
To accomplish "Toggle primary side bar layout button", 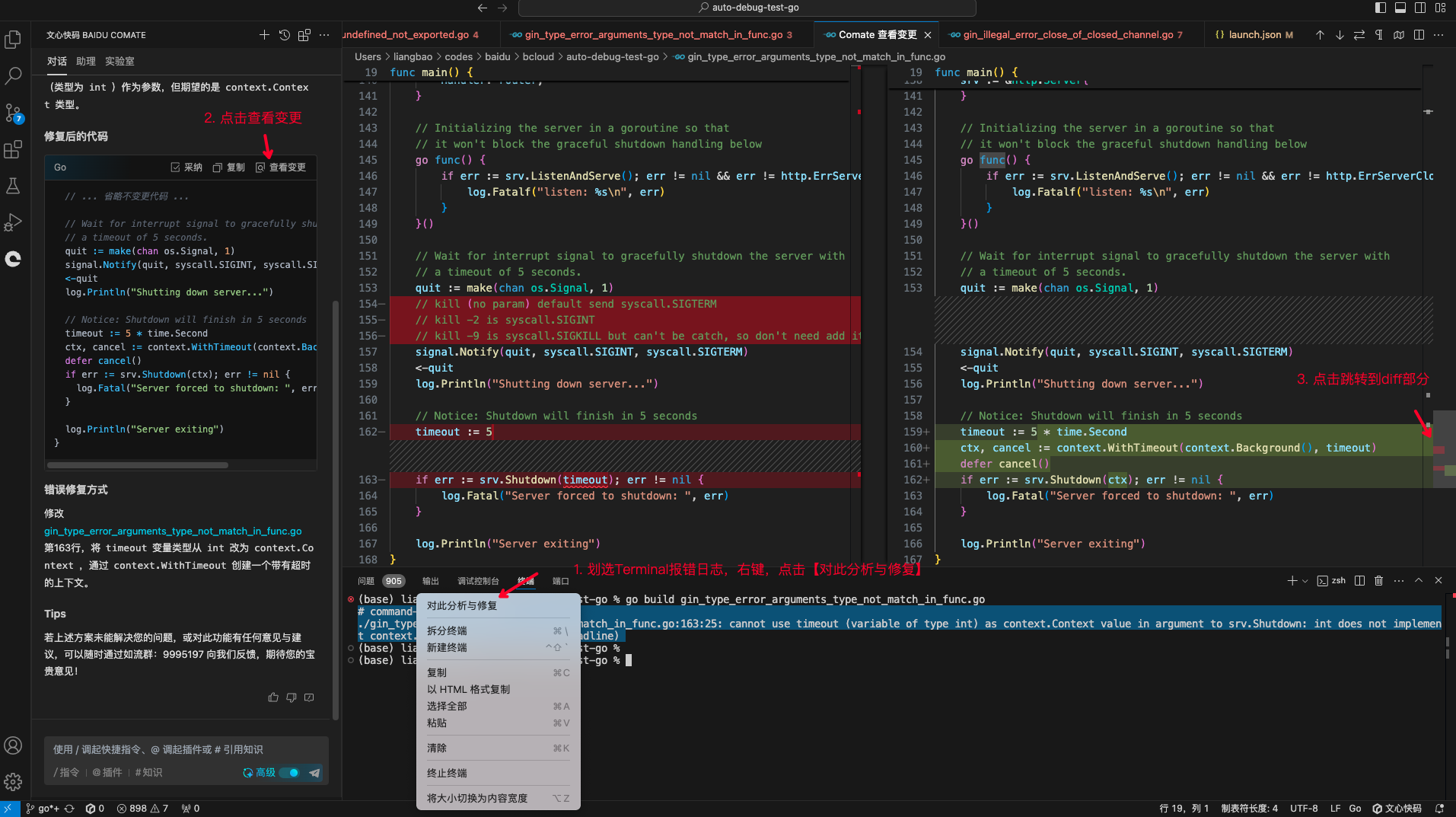I will [x=1381, y=8].
